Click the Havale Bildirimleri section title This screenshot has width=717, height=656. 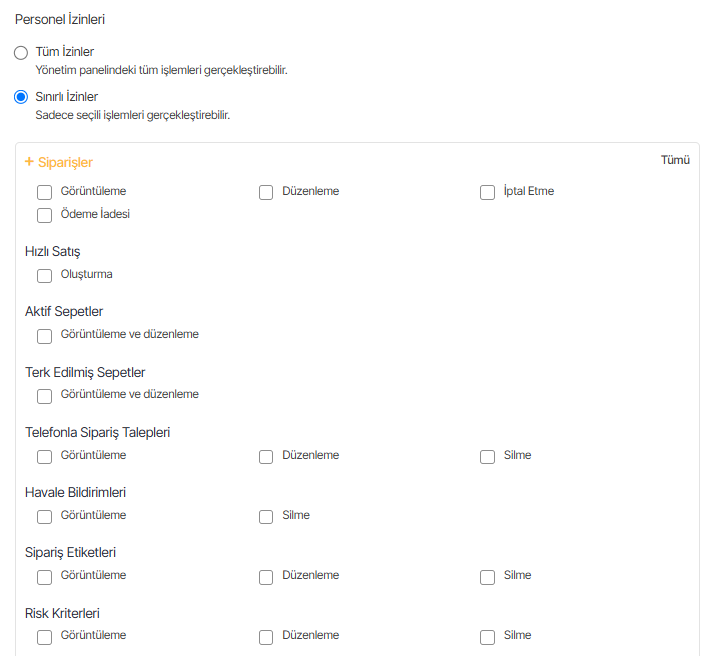pos(75,492)
